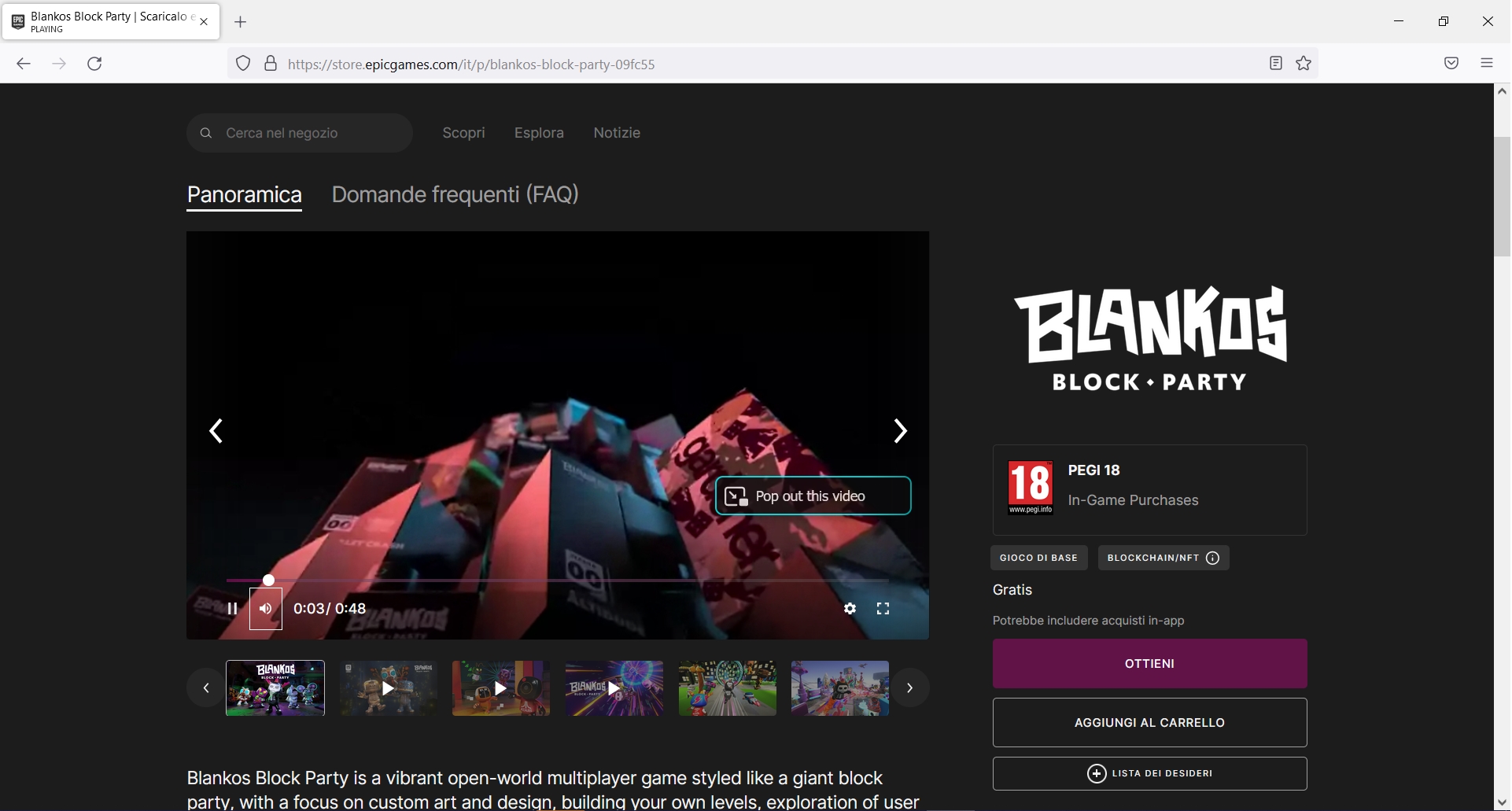
Task: Switch to Domande frequenti (FAQ) tab
Action: click(455, 194)
